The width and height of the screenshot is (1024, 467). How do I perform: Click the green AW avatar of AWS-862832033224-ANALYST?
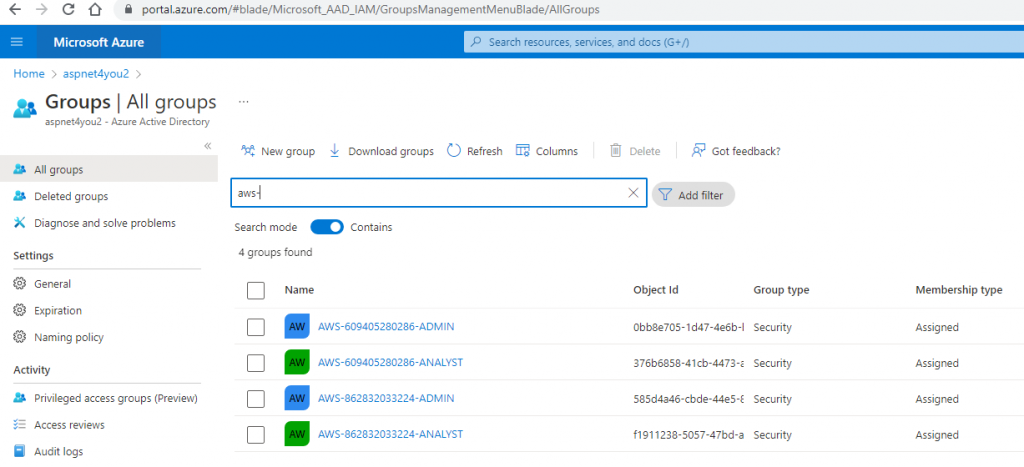coord(297,434)
